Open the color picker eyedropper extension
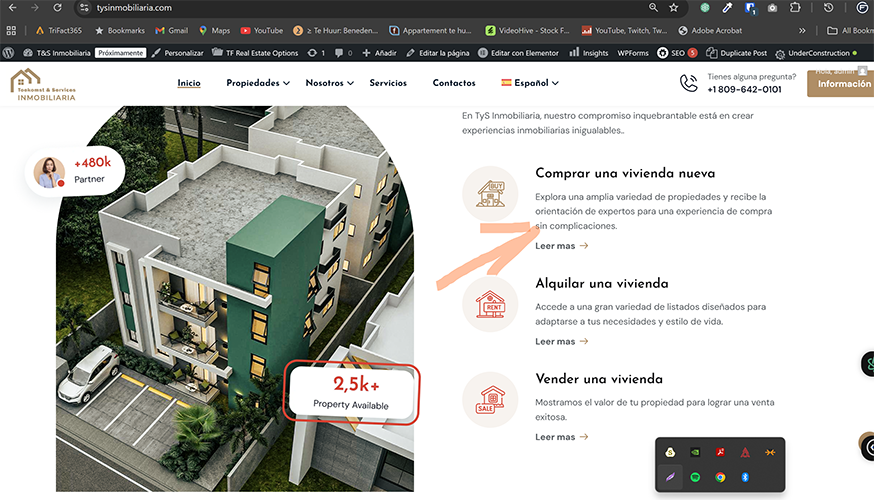This screenshot has height=500, width=874. click(727, 7)
